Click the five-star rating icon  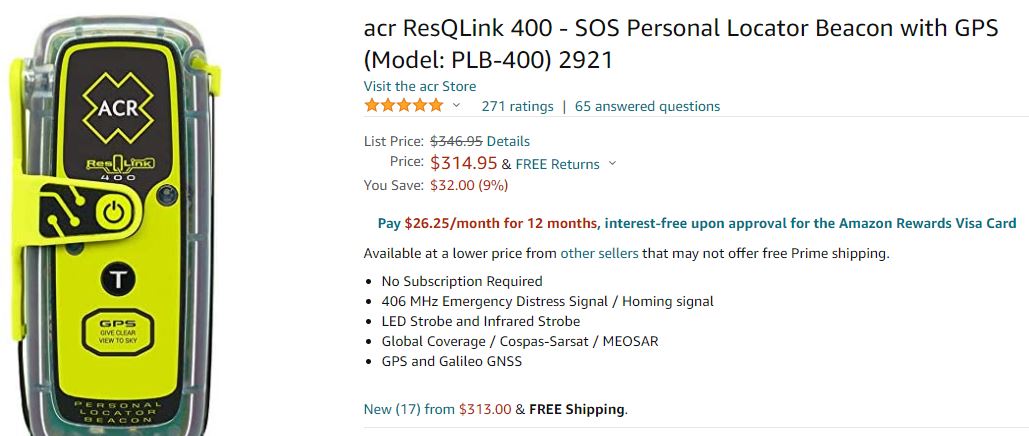404,105
